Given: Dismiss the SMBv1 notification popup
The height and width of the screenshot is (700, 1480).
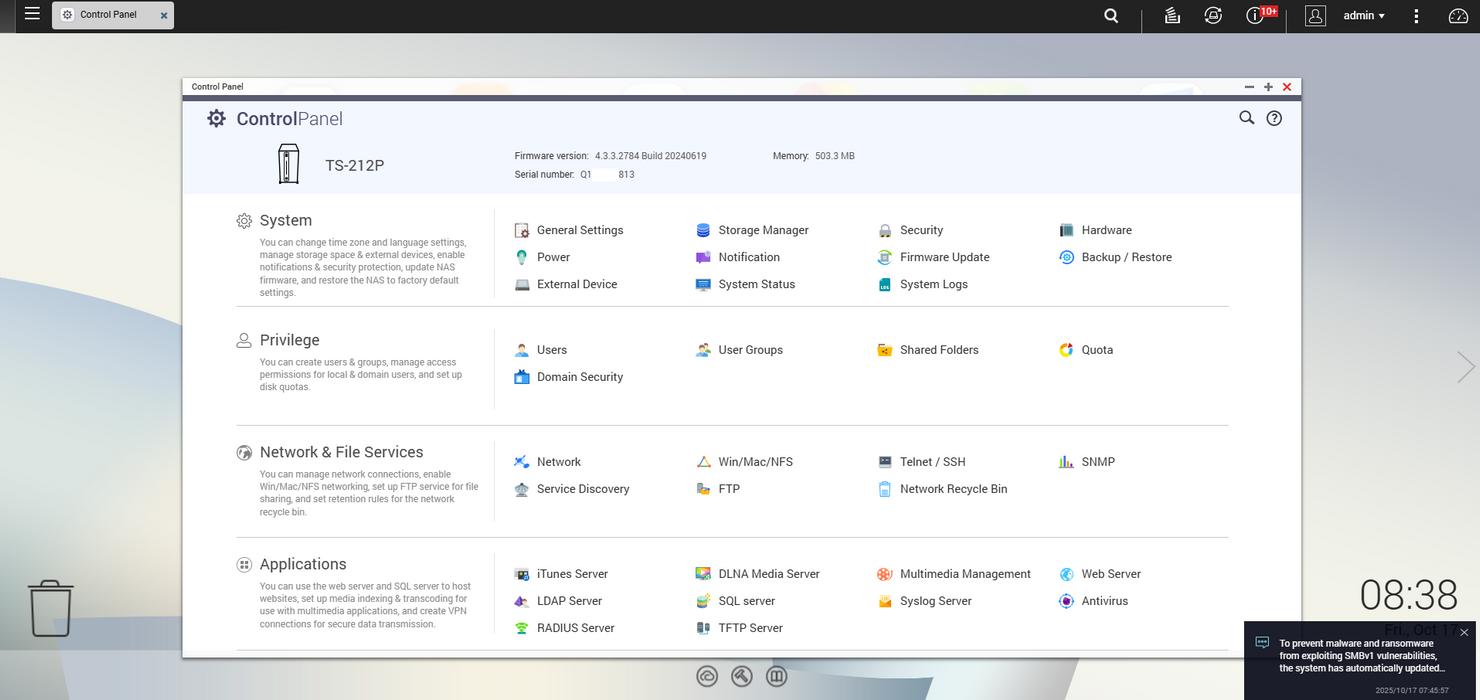Looking at the screenshot, I should tap(1464, 633).
